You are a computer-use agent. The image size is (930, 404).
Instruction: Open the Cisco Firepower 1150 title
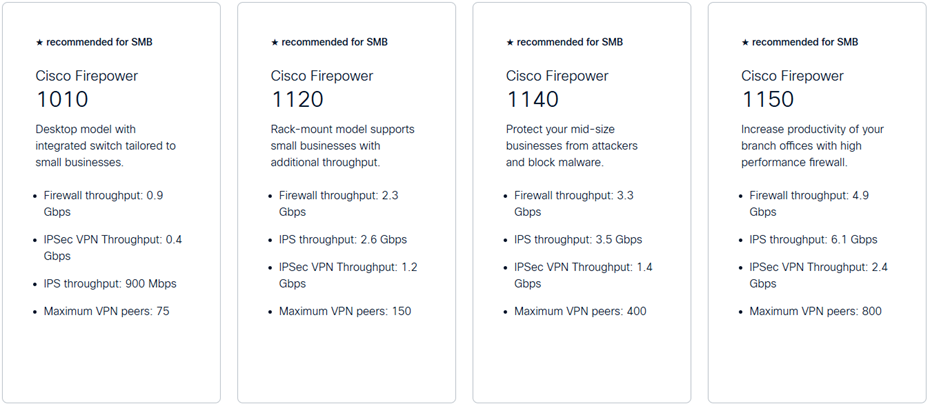792,90
